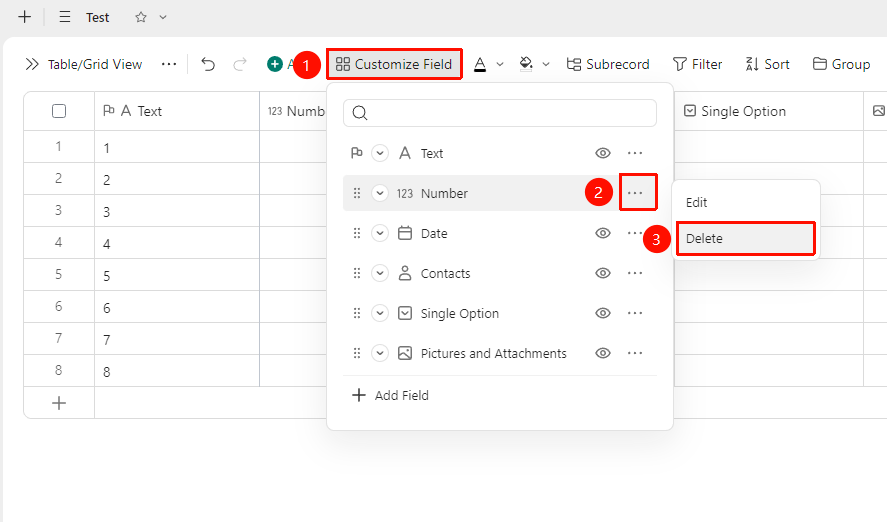Expand the Number field type chevron
Screen dimensions: 887x522
(x=380, y=193)
